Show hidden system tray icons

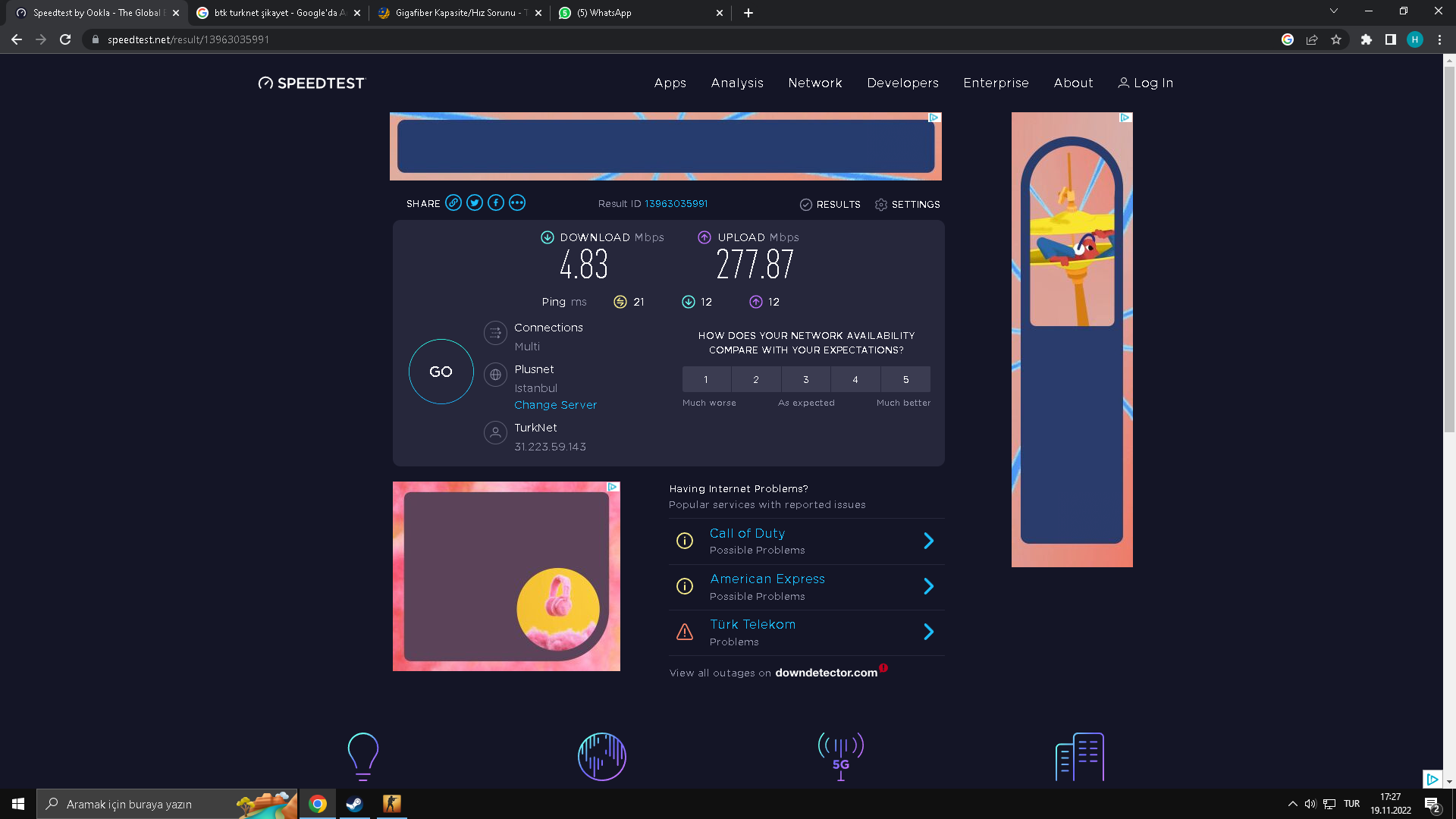point(1292,804)
